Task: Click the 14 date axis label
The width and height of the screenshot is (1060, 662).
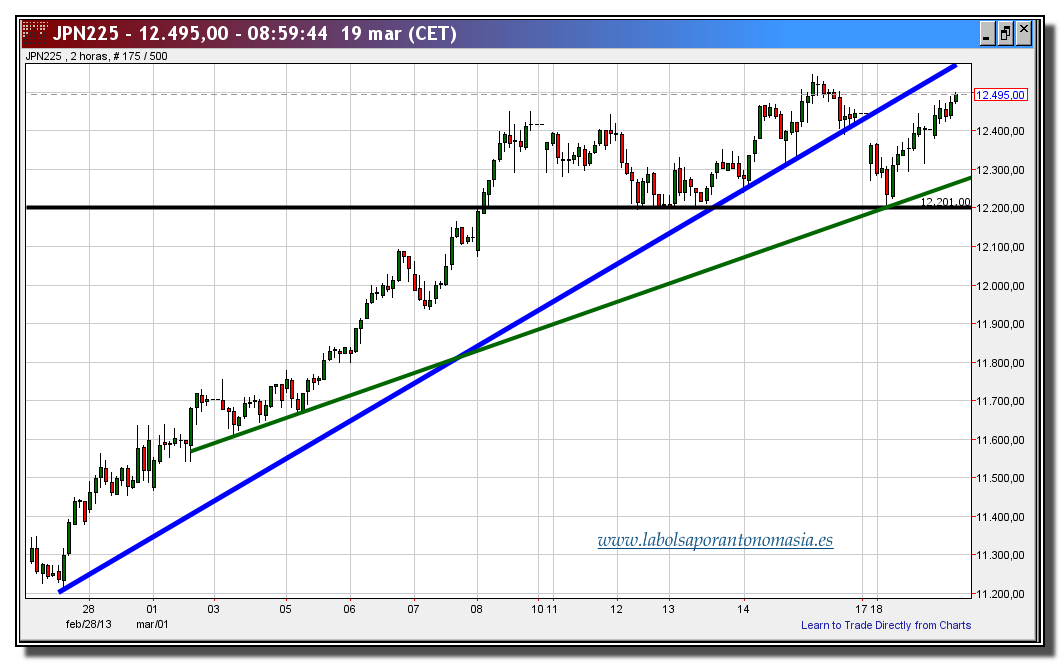Action: [744, 609]
